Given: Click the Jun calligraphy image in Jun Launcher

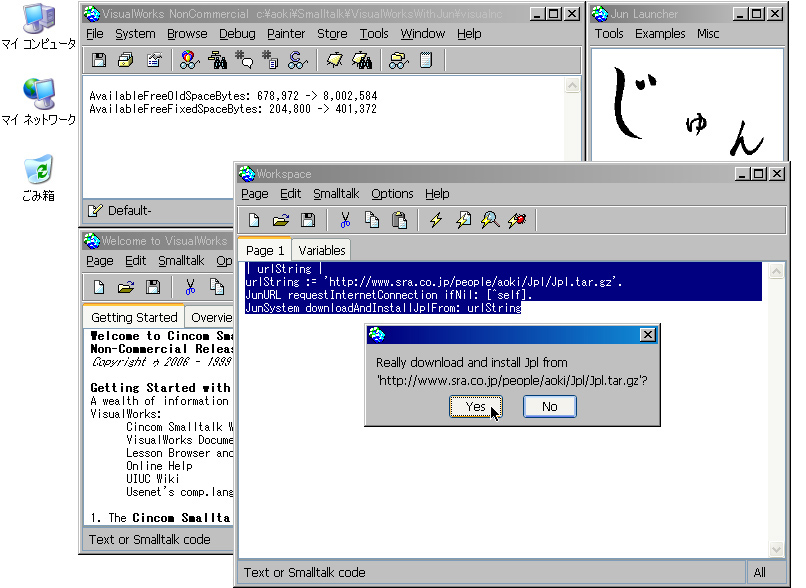Looking at the screenshot, I should [687, 105].
